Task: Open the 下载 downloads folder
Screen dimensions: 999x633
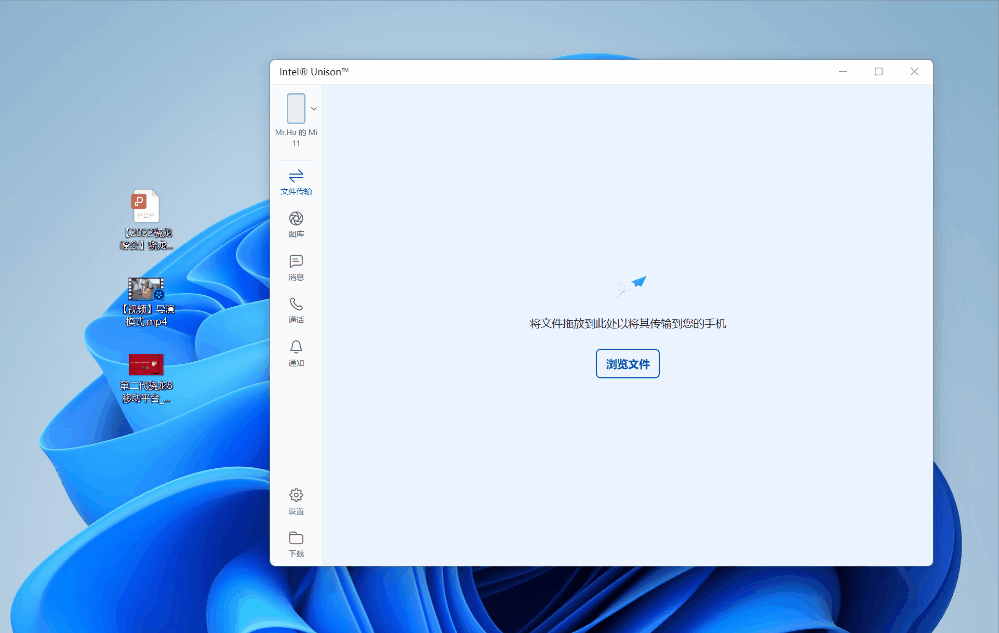Action: (296, 543)
